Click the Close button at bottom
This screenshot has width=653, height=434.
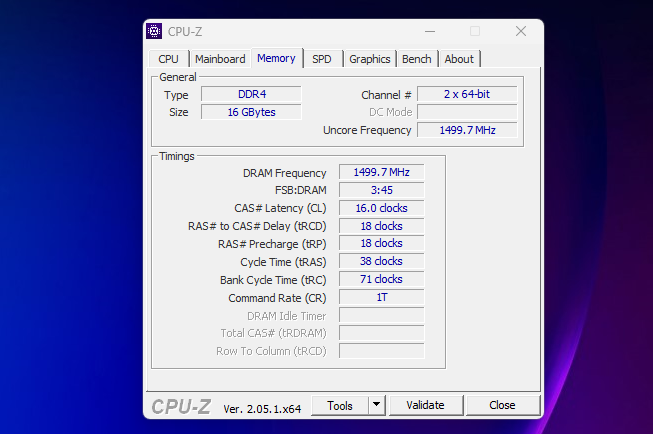pos(502,405)
